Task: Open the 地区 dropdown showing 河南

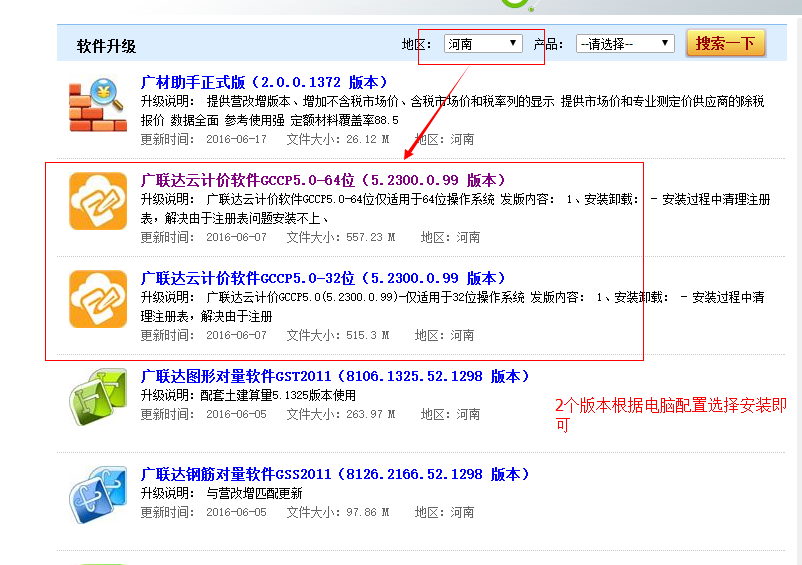Action: (x=483, y=44)
